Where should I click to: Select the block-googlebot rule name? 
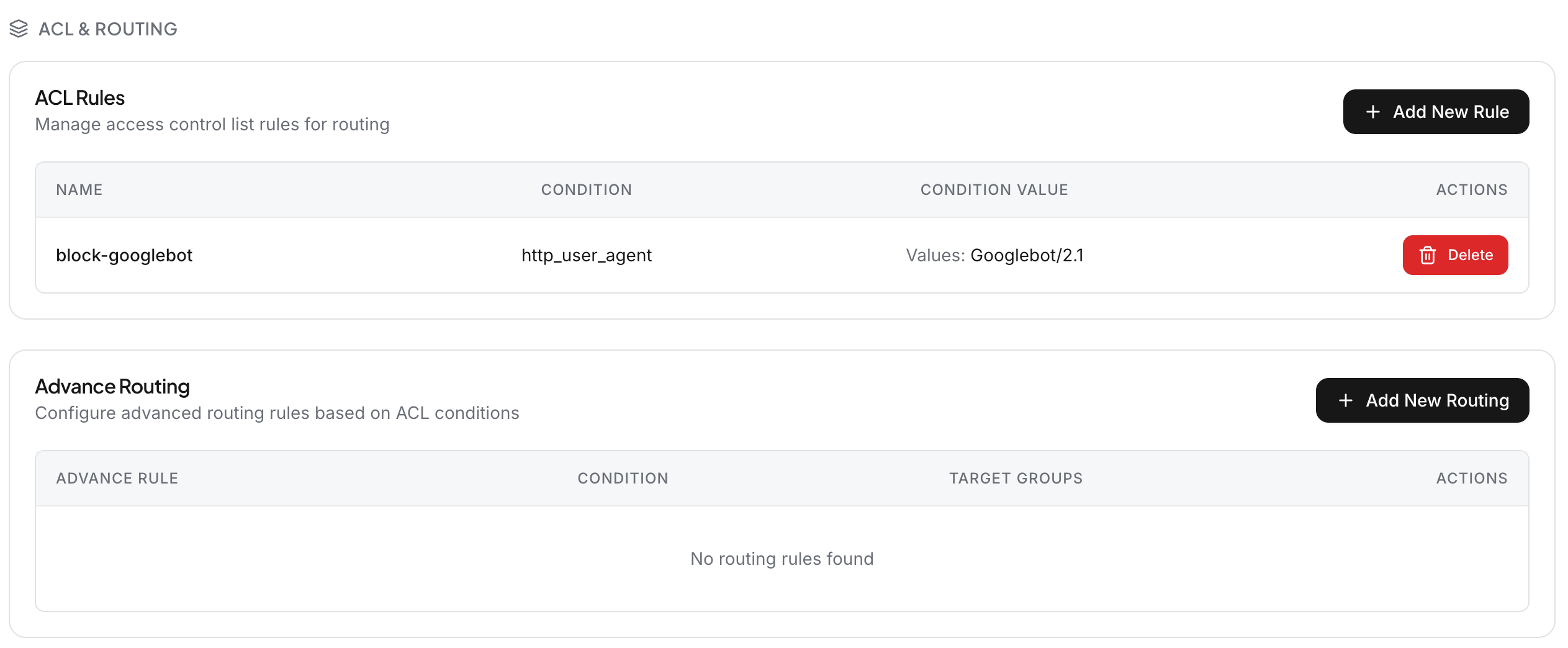pyautogui.click(x=124, y=255)
